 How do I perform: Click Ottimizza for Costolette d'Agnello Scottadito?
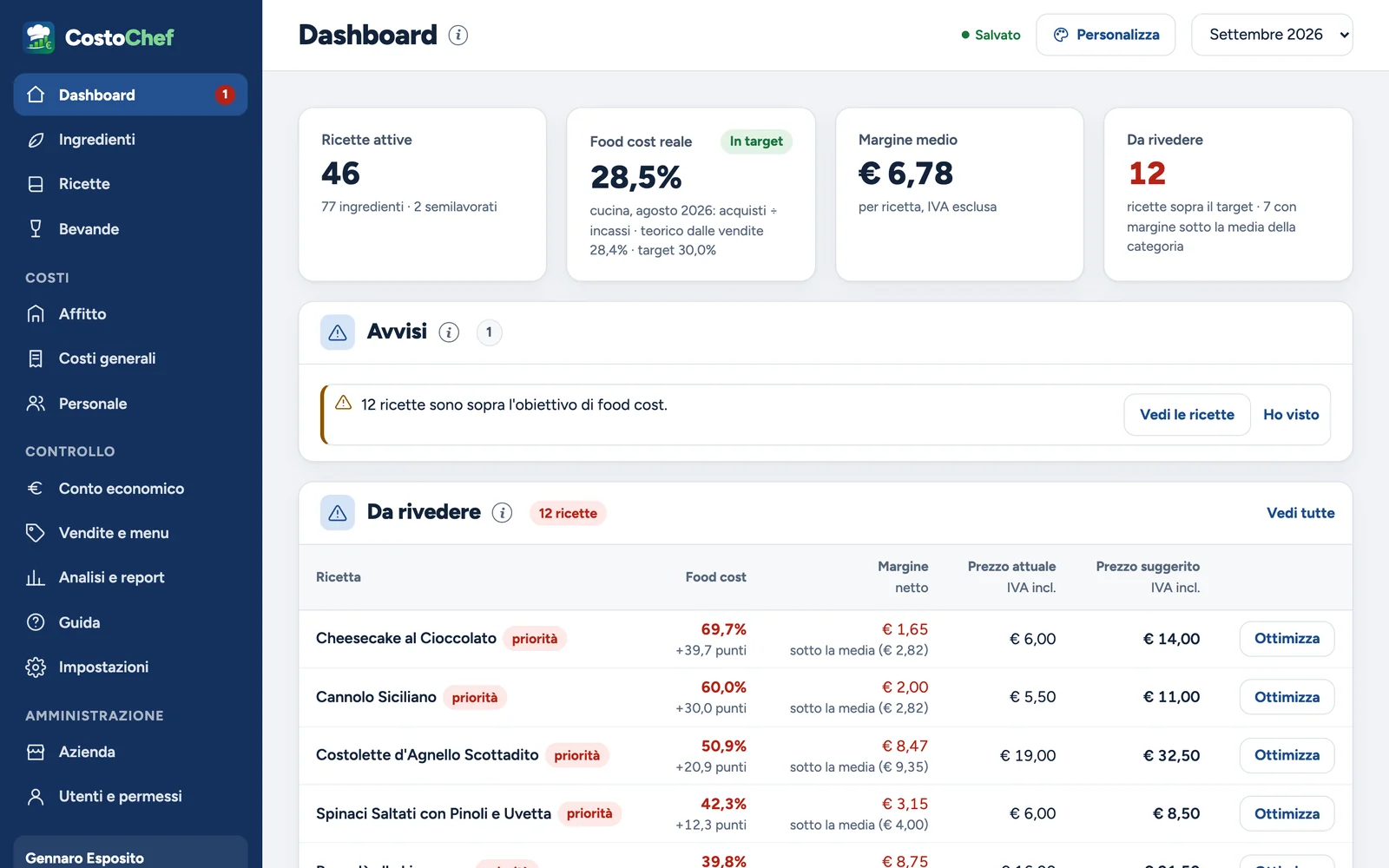(x=1287, y=755)
